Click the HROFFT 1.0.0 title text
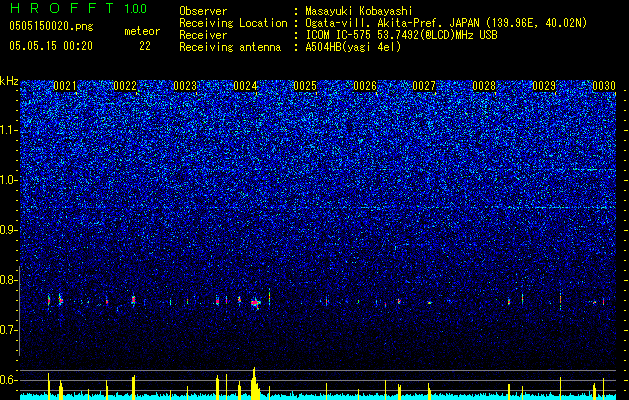 click(79, 8)
